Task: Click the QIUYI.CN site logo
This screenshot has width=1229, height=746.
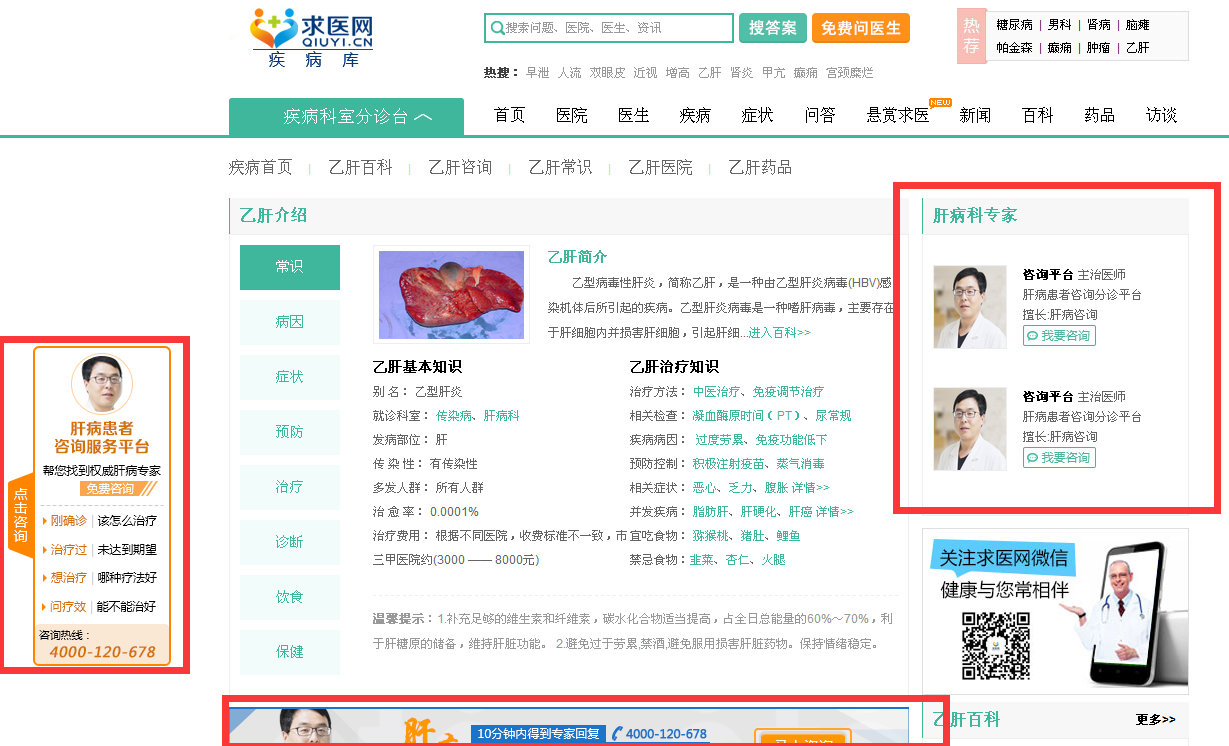Action: [x=311, y=37]
